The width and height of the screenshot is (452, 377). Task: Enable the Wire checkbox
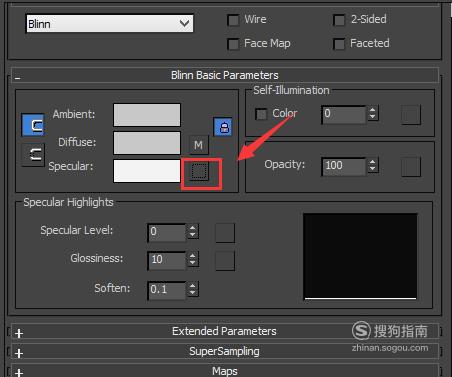pyautogui.click(x=233, y=20)
